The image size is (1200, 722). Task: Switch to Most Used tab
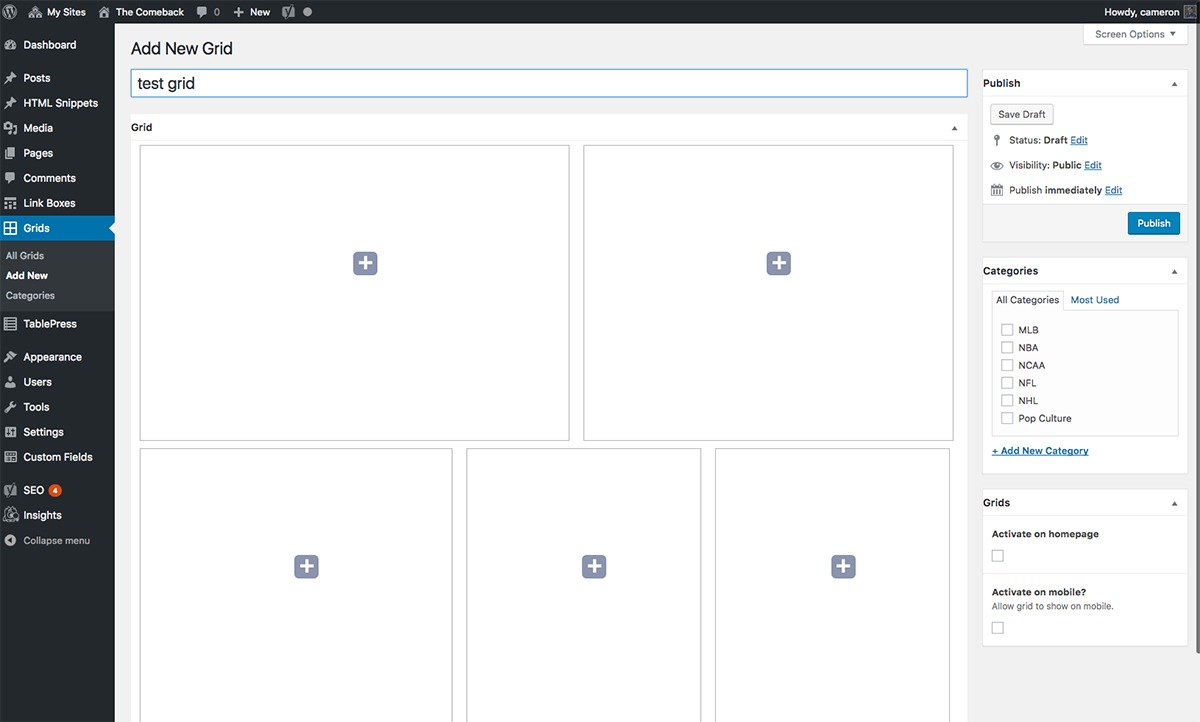pos(1095,300)
